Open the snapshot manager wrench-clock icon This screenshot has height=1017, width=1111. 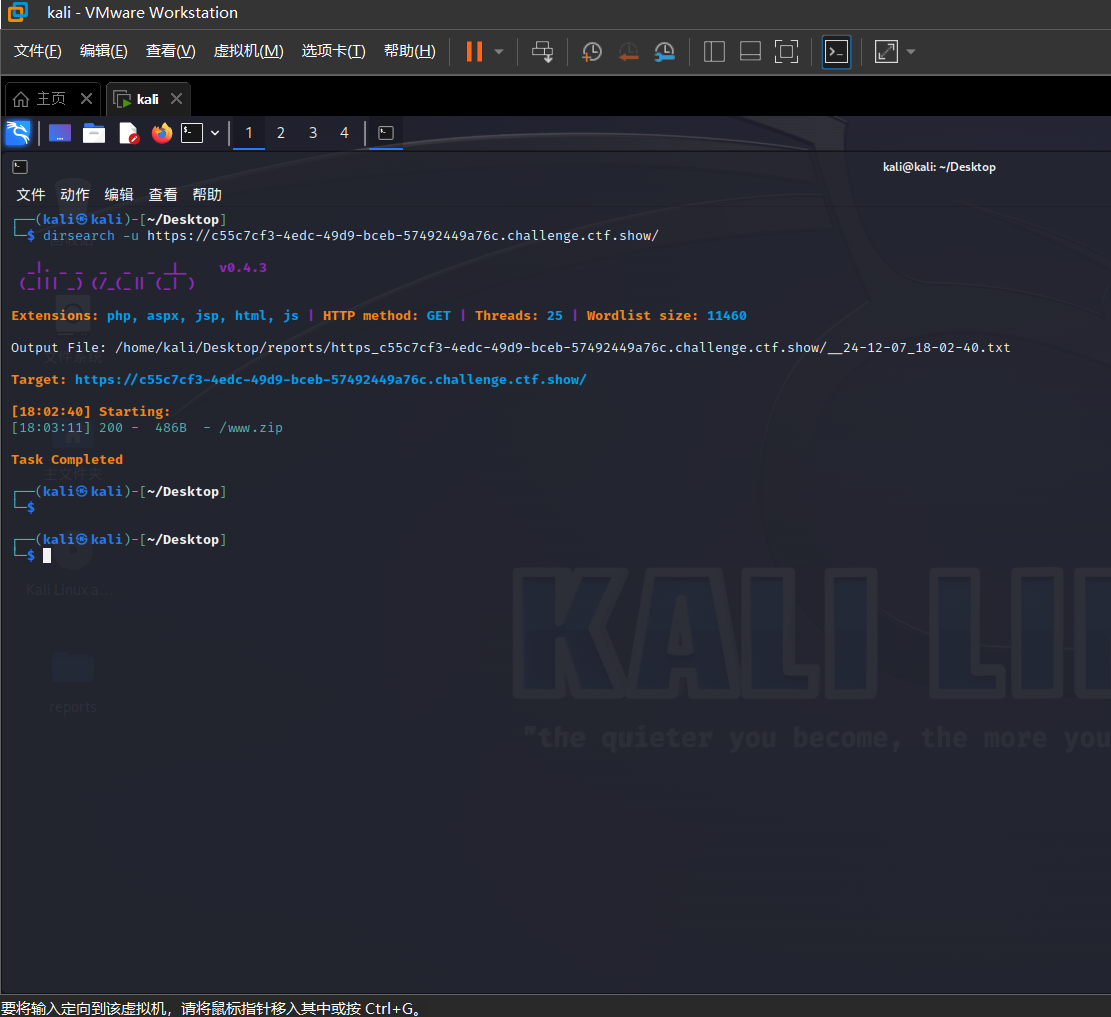point(664,52)
